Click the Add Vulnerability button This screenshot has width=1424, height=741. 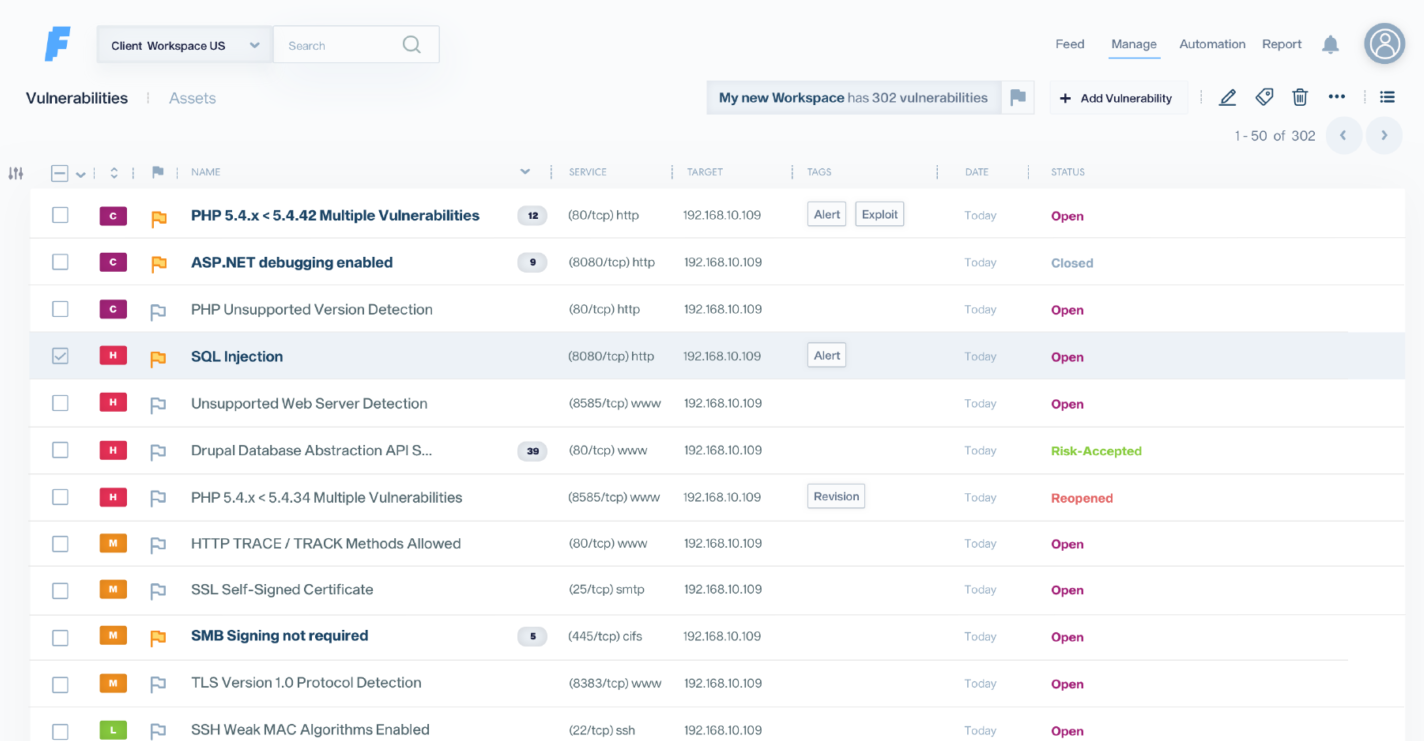point(1116,98)
